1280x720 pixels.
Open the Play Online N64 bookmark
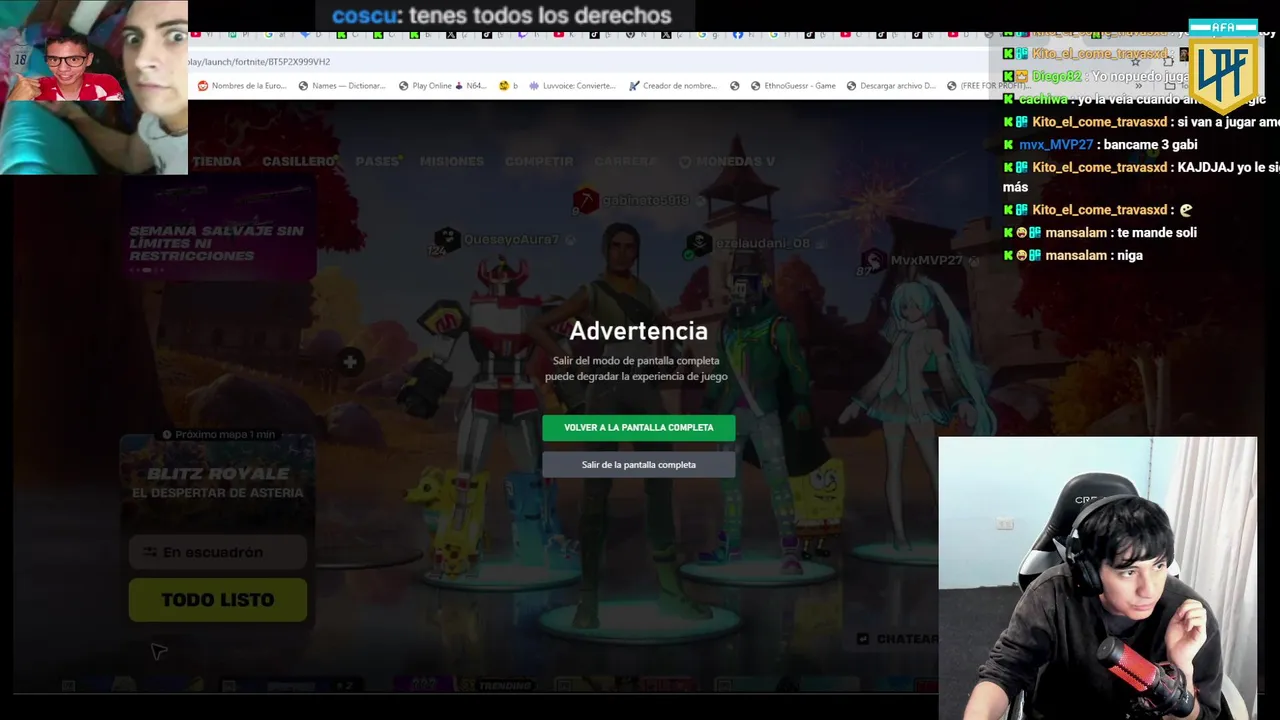(441, 86)
